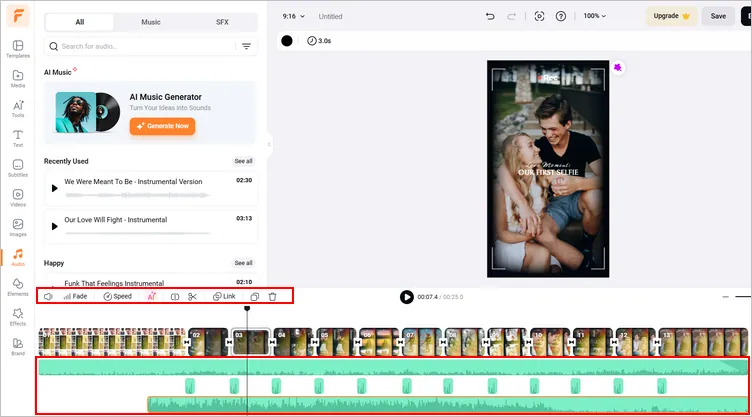Open the Brand sidebar panel
Screen dimensions: 752x417
pyautogui.click(x=18, y=346)
